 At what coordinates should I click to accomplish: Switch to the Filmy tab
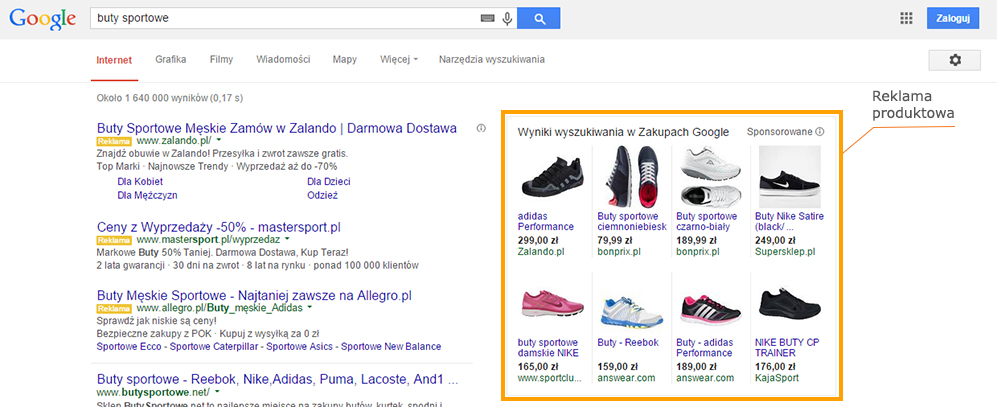pyautogui.click(x=221, y=60)
